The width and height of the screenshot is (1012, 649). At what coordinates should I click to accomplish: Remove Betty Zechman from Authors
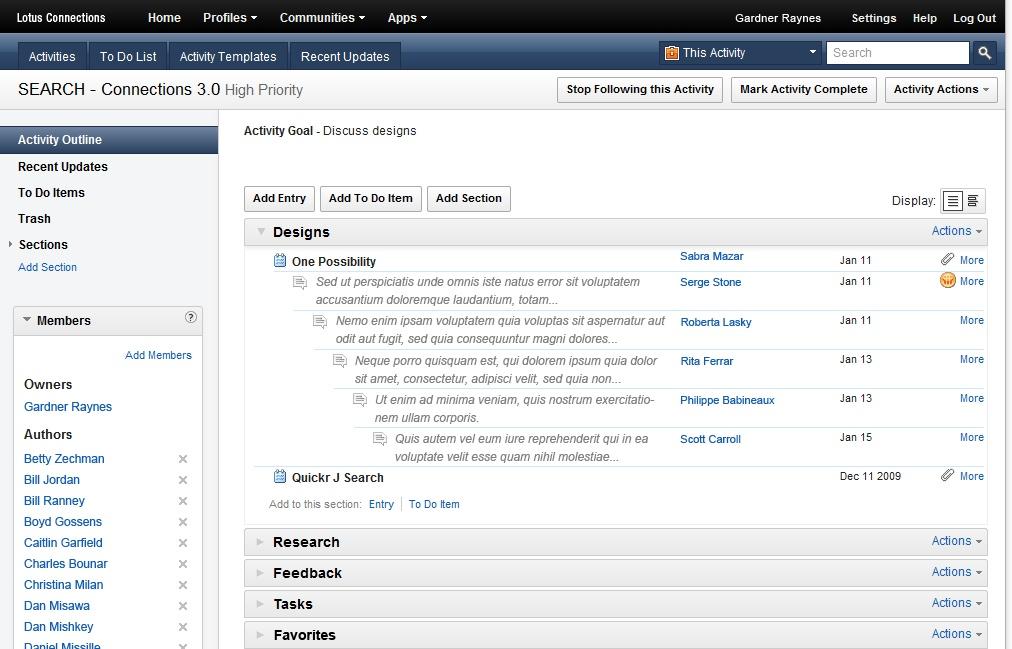tap(183, 459)
